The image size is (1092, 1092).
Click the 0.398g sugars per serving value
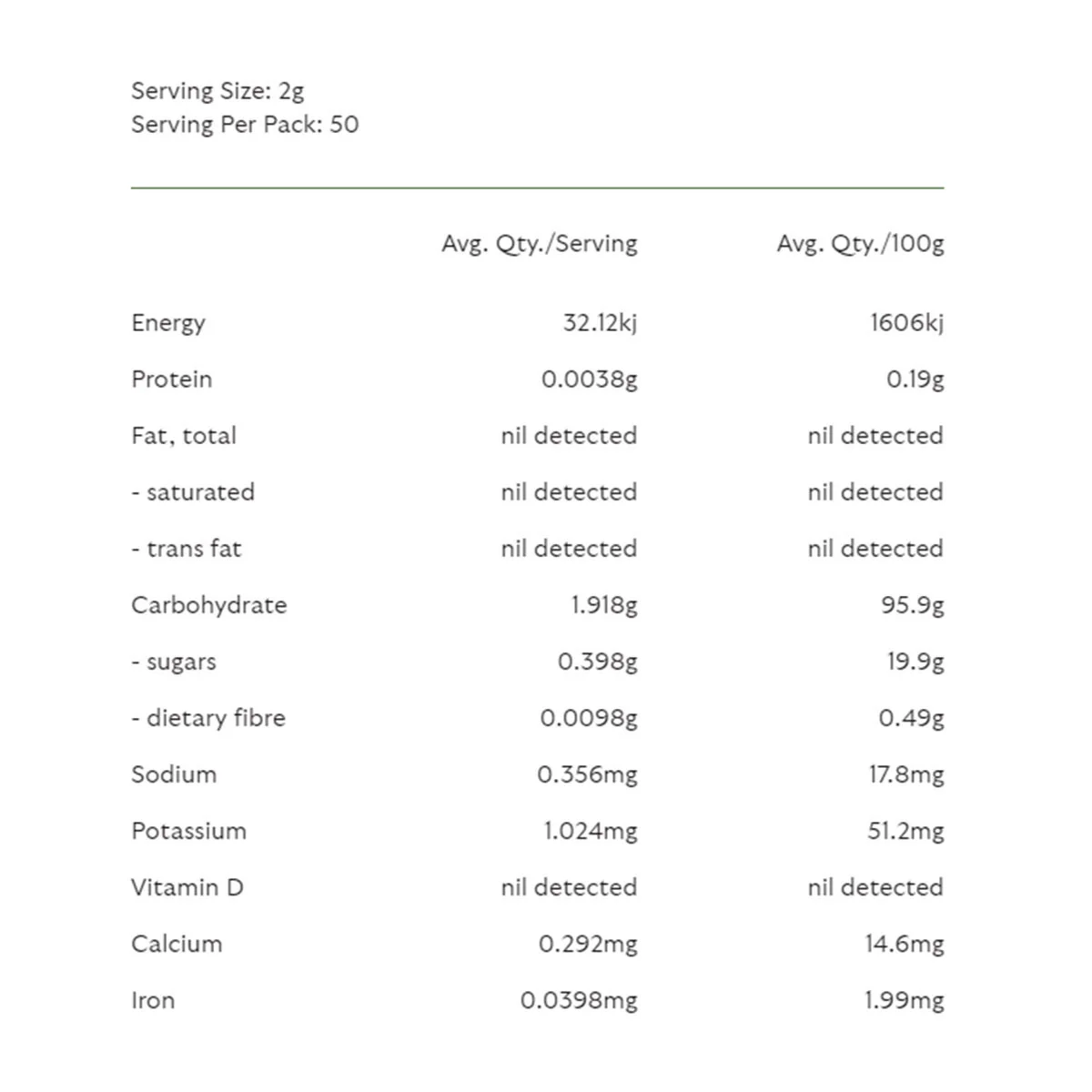coord(597,662)
